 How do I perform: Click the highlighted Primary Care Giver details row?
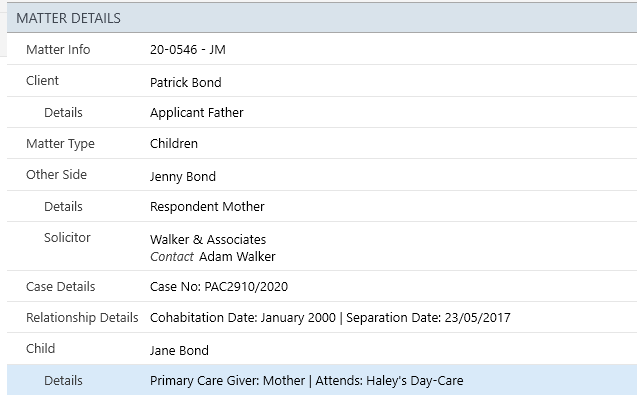pyautogui.click(x=322, y=380)
